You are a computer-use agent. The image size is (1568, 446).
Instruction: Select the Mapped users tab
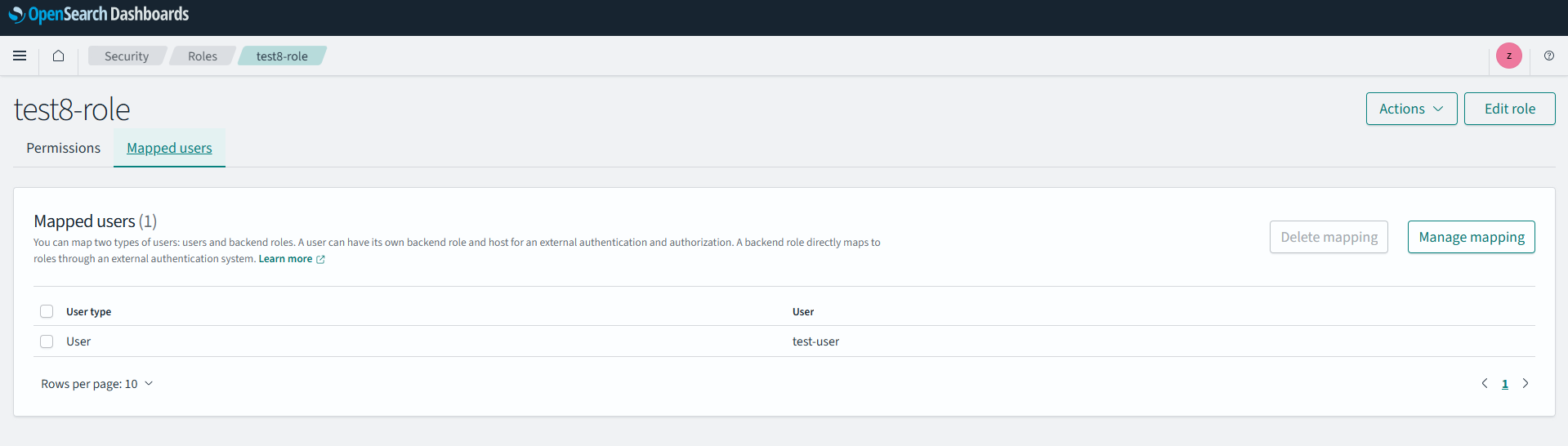coord(169,148)
